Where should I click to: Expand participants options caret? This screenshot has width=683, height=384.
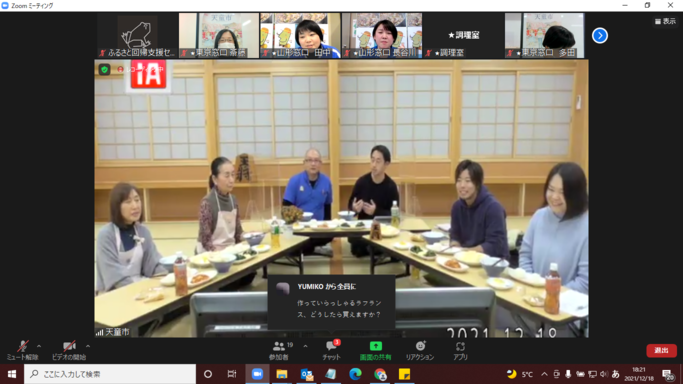(305, 347)
